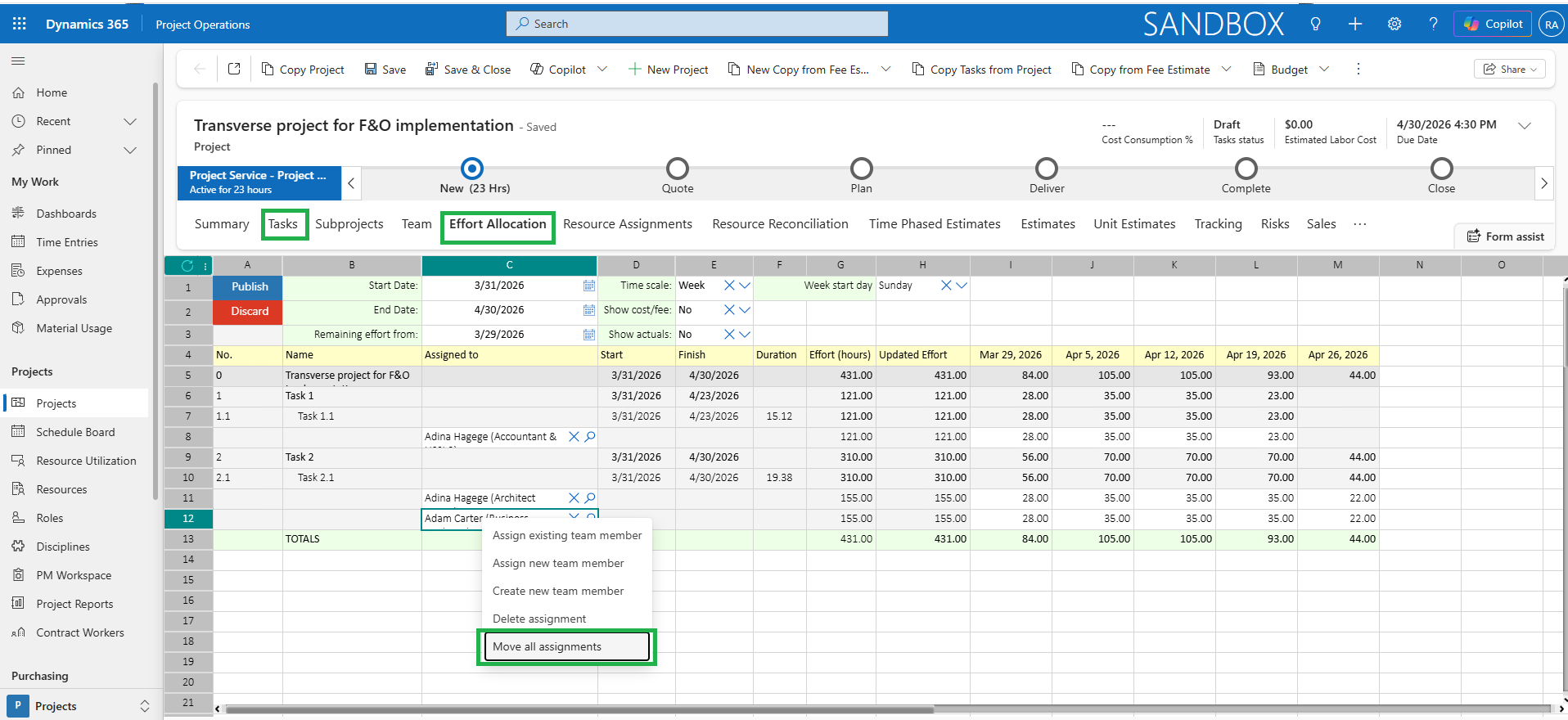
Task: Click the grid refresh icon
Action: tap(187, 265)
